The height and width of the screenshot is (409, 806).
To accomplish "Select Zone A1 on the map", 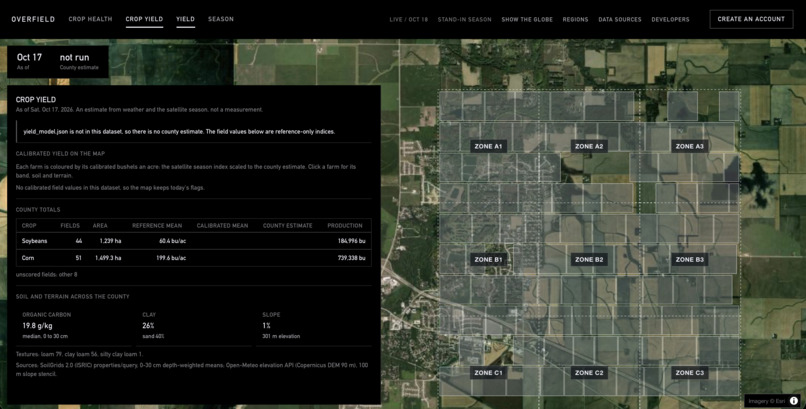I will [488, 146].
